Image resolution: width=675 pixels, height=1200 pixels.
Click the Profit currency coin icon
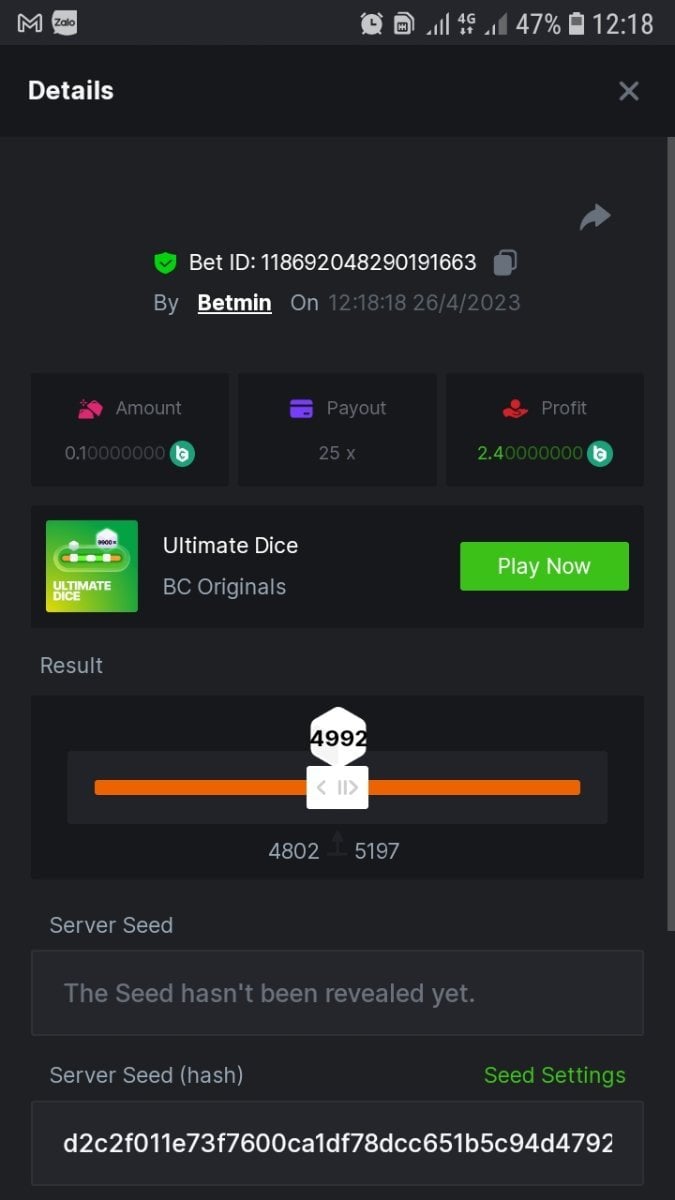point(600,453)
